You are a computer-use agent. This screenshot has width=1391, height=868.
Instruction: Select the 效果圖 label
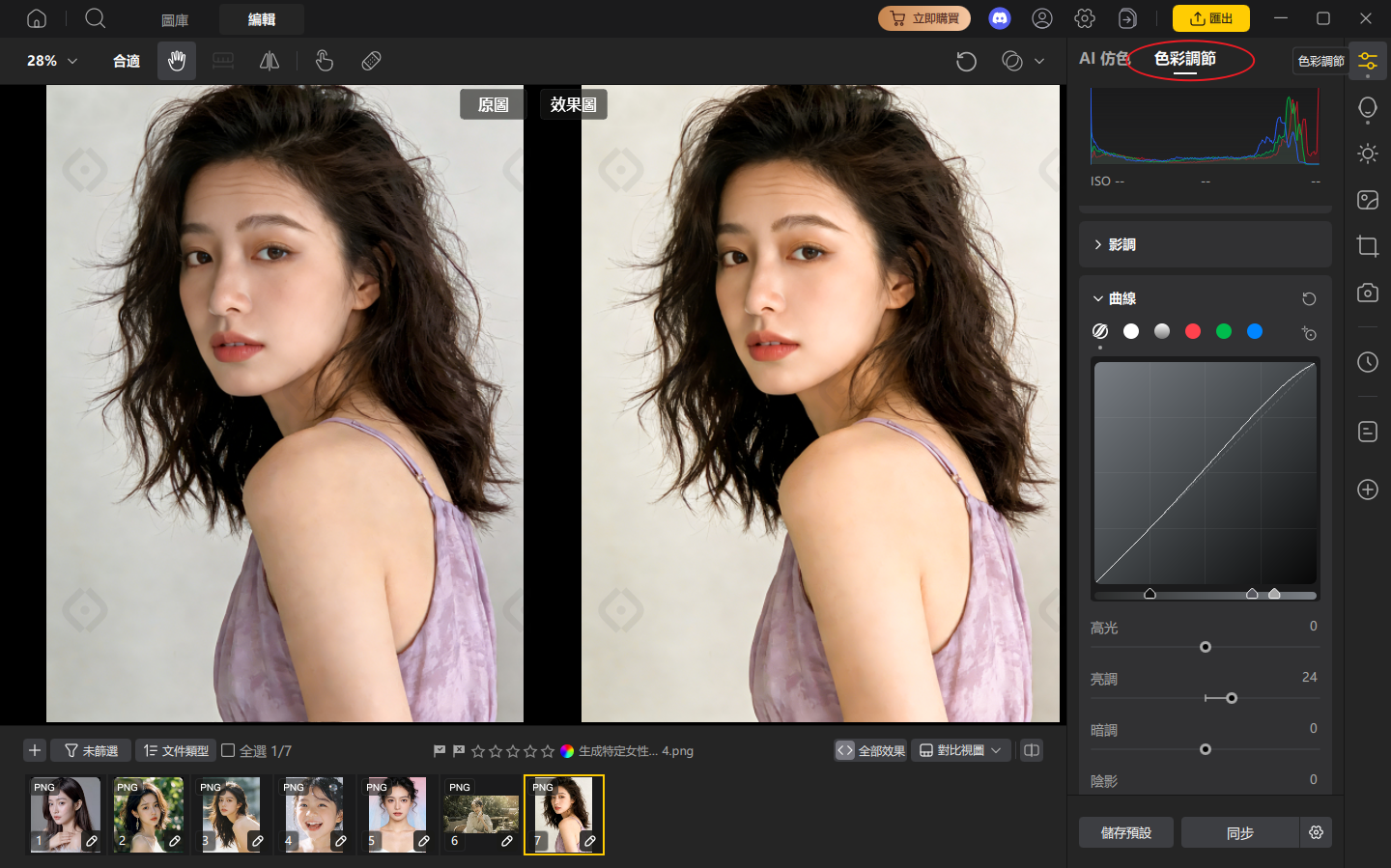[574, 104]
